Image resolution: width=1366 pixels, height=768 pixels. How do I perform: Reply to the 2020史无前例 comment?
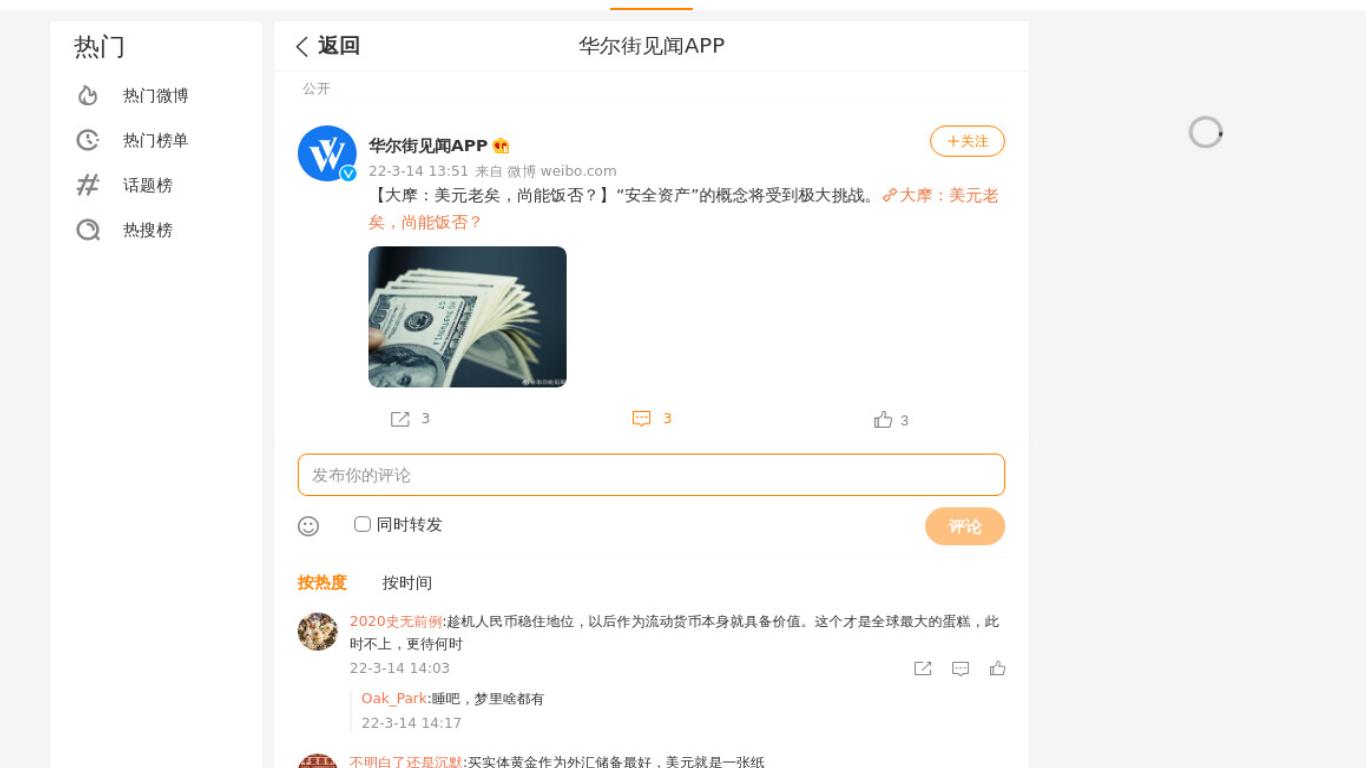[960, 668]
